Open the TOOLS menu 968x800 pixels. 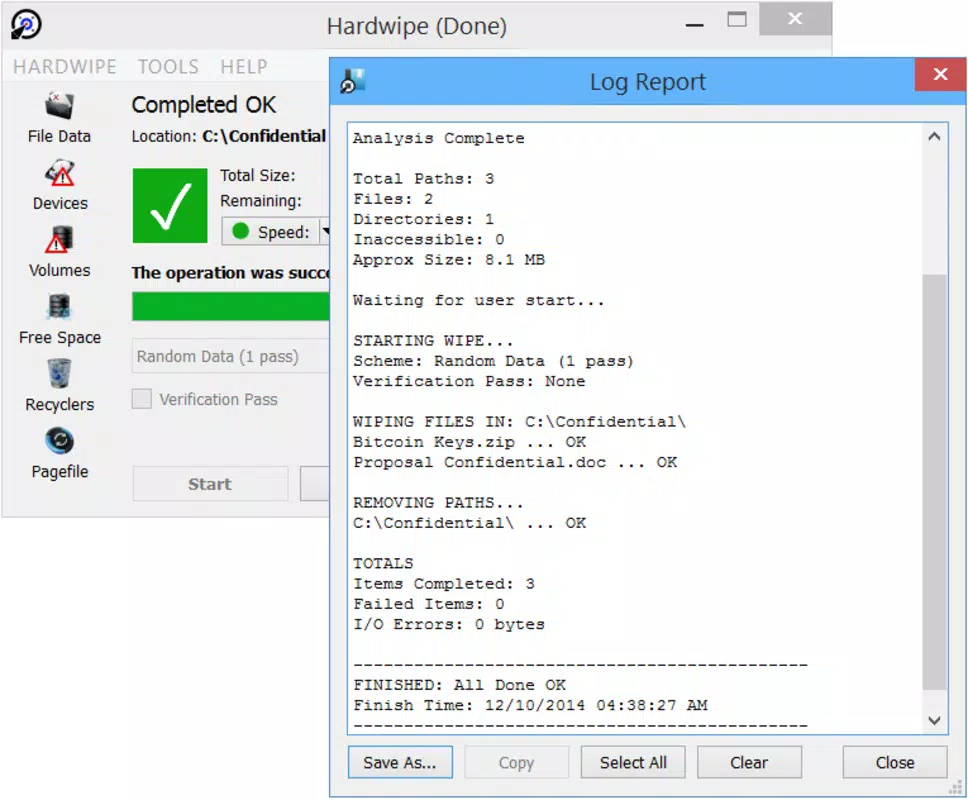(169, 67)
